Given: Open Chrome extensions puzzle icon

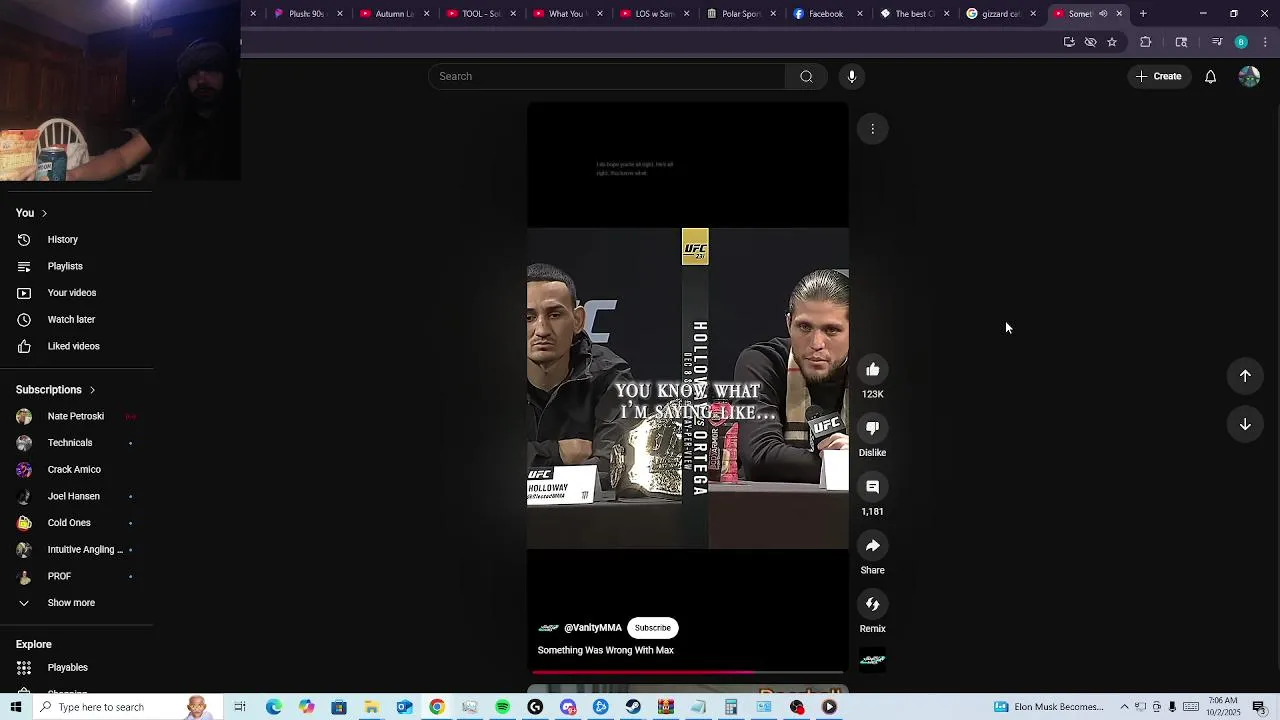Looking at the screenshot, I should point(1146,42).
